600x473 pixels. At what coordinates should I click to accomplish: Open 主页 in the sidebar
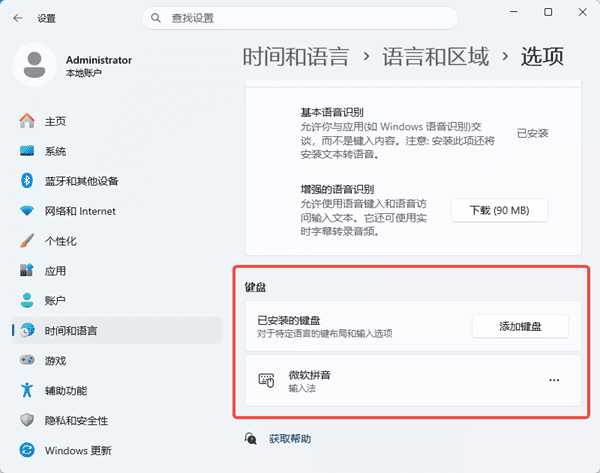coord(117,121)
